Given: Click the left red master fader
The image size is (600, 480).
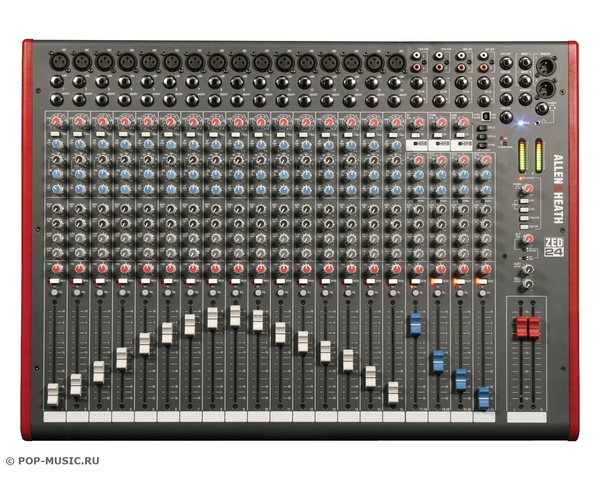Looking at the screenshot, I should click(521, 327).
